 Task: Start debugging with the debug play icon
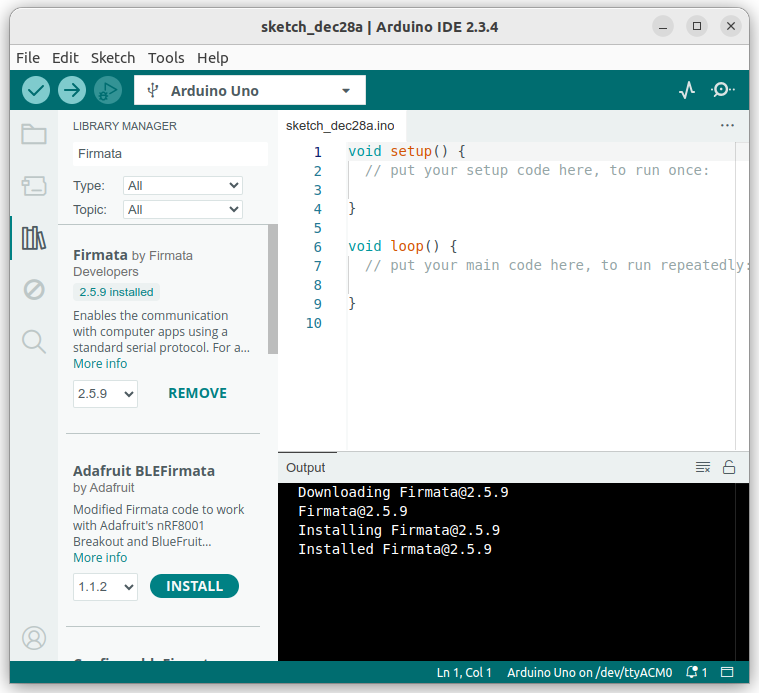[108, 90]
